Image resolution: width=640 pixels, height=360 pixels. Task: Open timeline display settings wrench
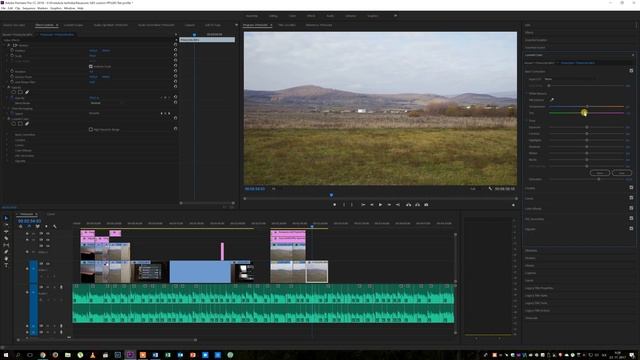(x=55, y=227)
